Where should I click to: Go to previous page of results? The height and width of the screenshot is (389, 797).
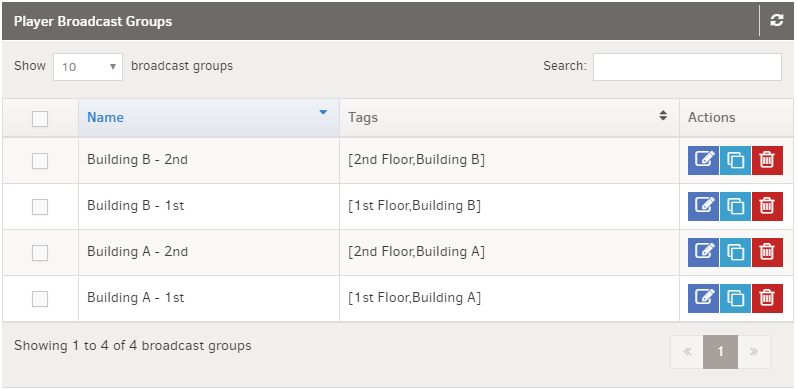coord(687,351)
